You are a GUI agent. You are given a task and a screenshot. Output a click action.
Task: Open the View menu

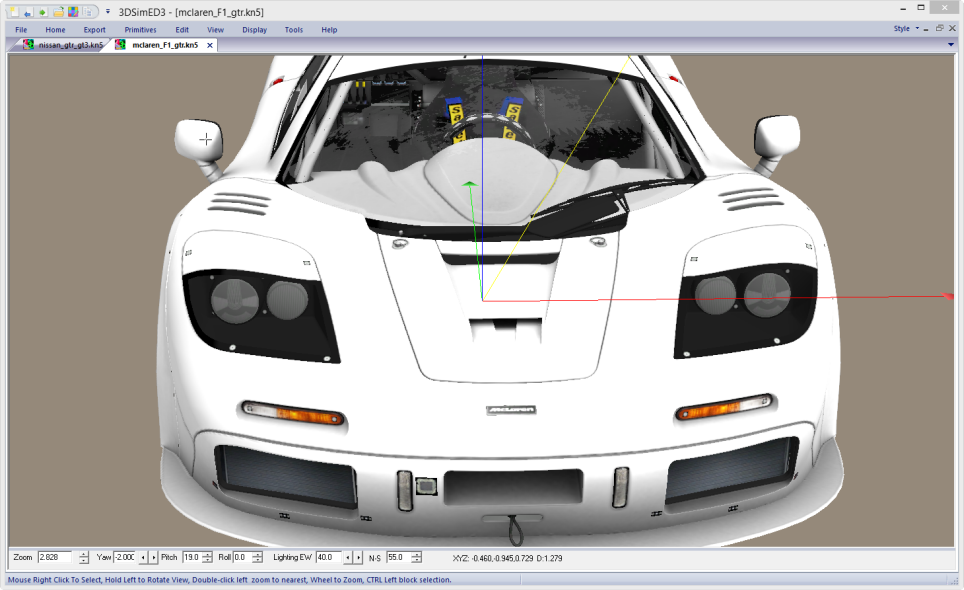coord(215,30)
